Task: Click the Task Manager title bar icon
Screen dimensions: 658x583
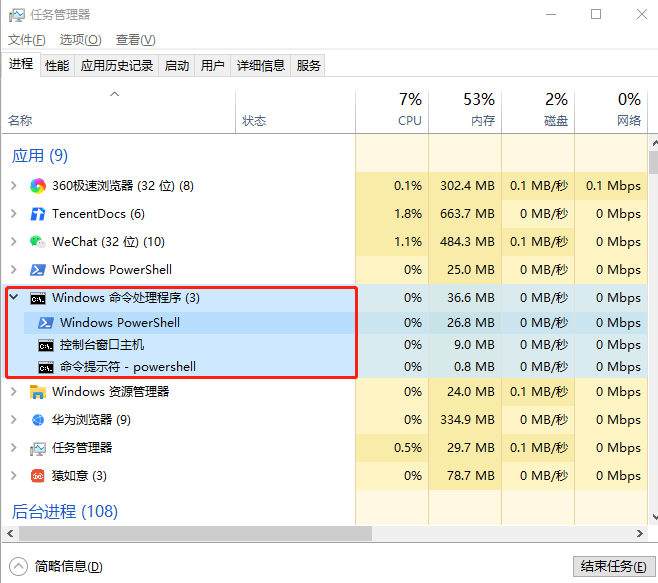Action: [x=17, y=16]
